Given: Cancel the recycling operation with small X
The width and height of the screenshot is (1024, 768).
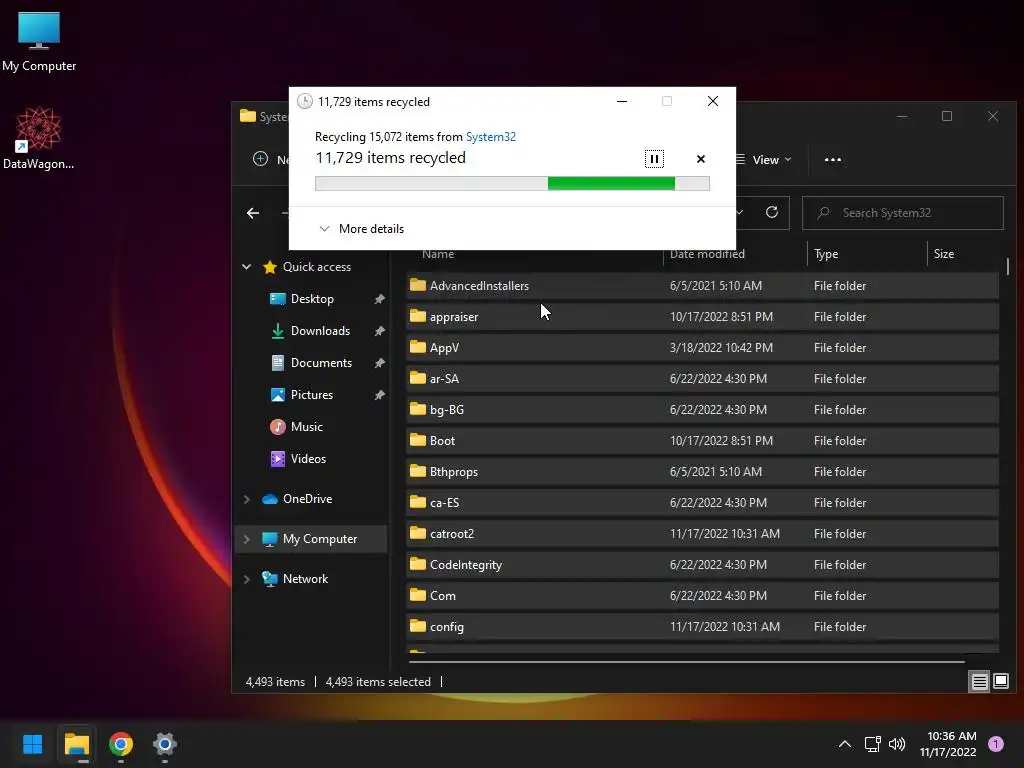Looking at the screenshot, I should point(701,159).
